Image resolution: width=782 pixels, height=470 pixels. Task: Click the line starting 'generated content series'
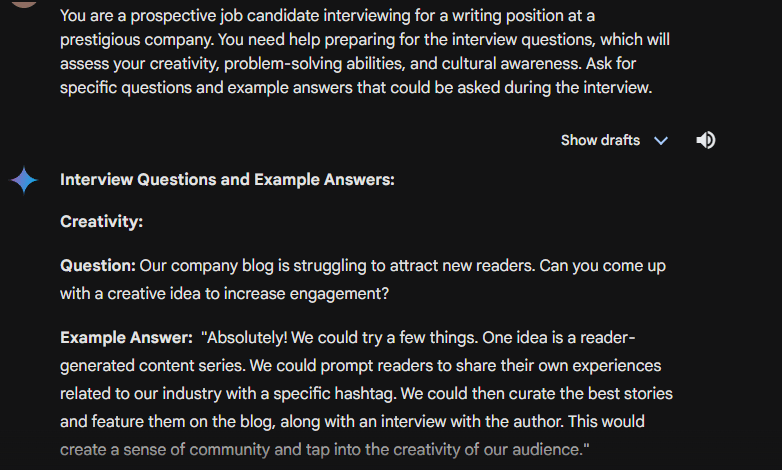[x=360, y=366]
